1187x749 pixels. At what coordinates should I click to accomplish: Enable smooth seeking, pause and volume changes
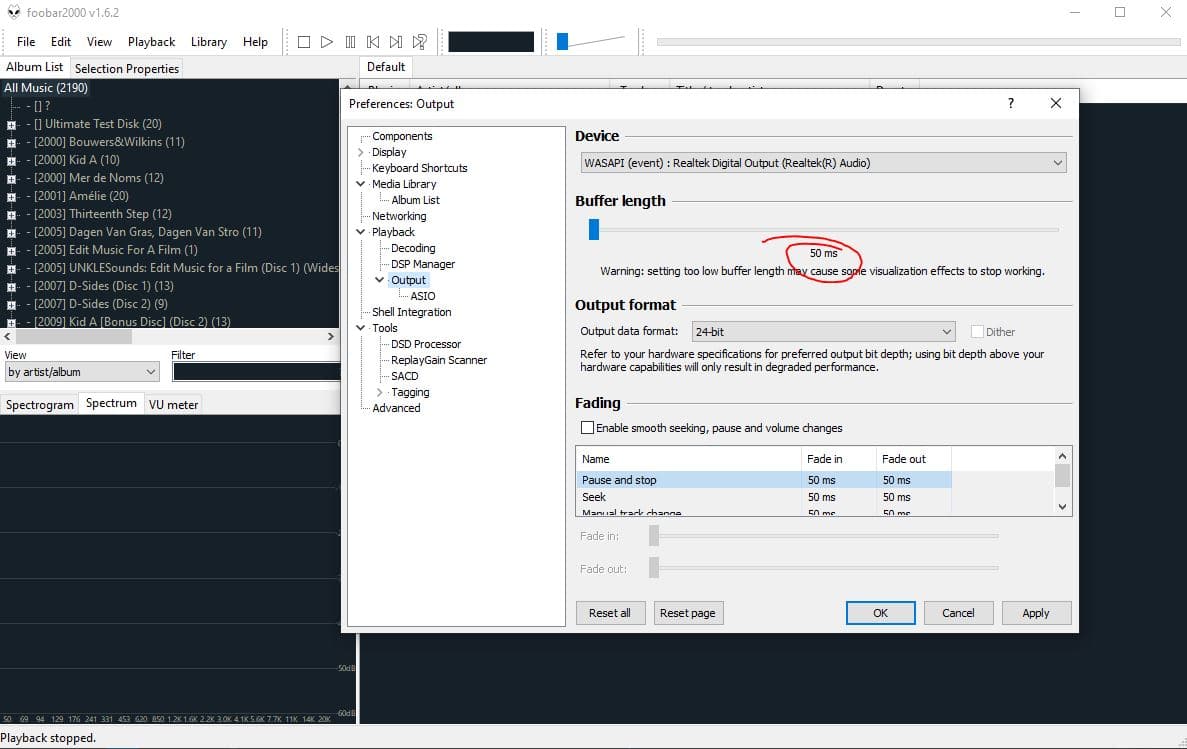[x=587, y=427]
